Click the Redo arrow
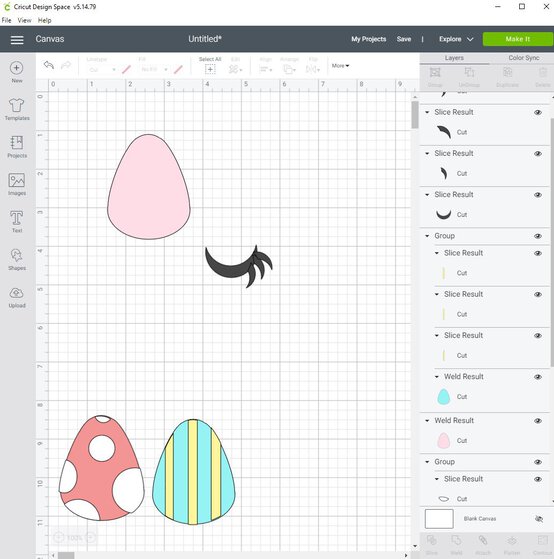The image size is (554, 559). [x=66, y=65]
